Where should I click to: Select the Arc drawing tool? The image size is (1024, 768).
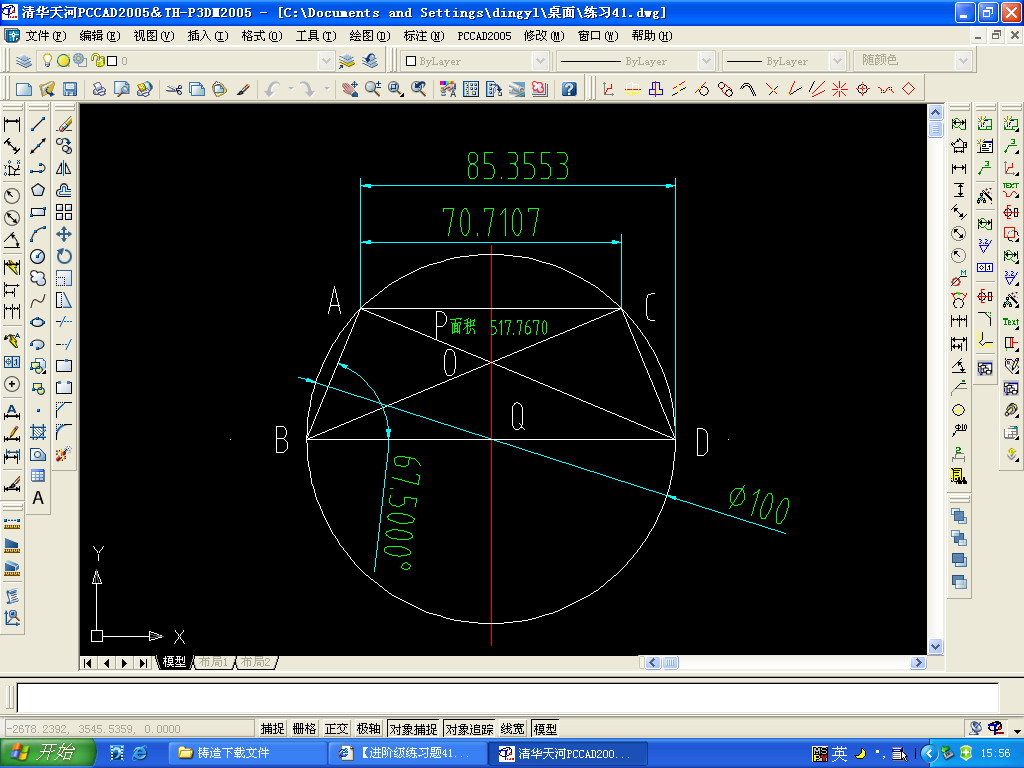(38, 234)
